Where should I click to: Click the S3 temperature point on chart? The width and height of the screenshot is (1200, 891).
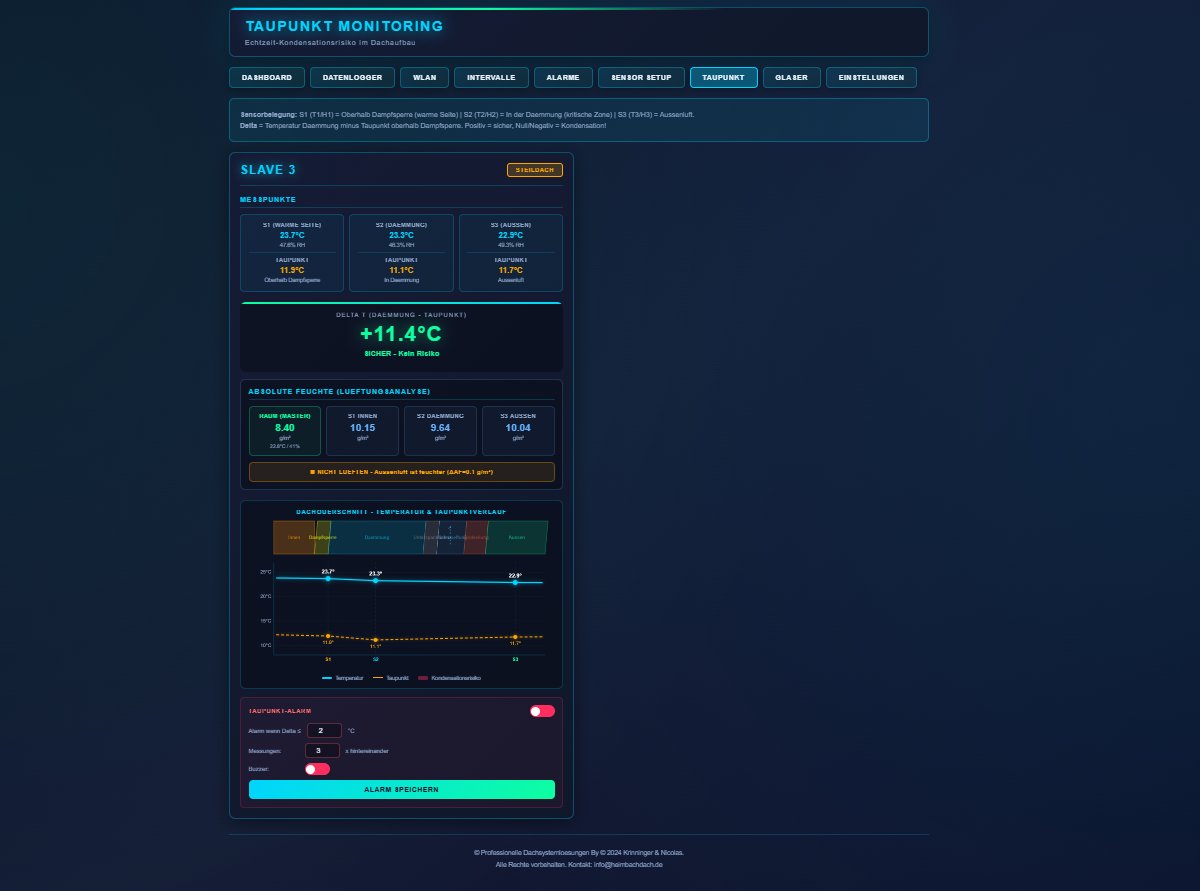coord(515,582)
